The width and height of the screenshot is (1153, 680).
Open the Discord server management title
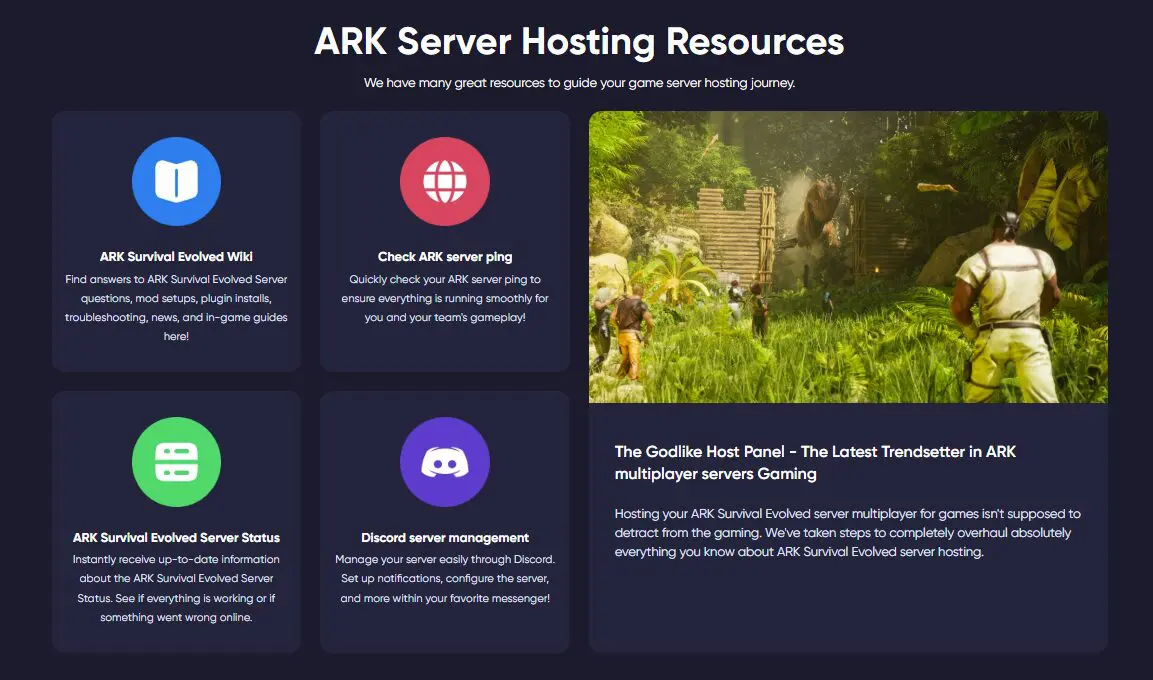click(445, 537)
